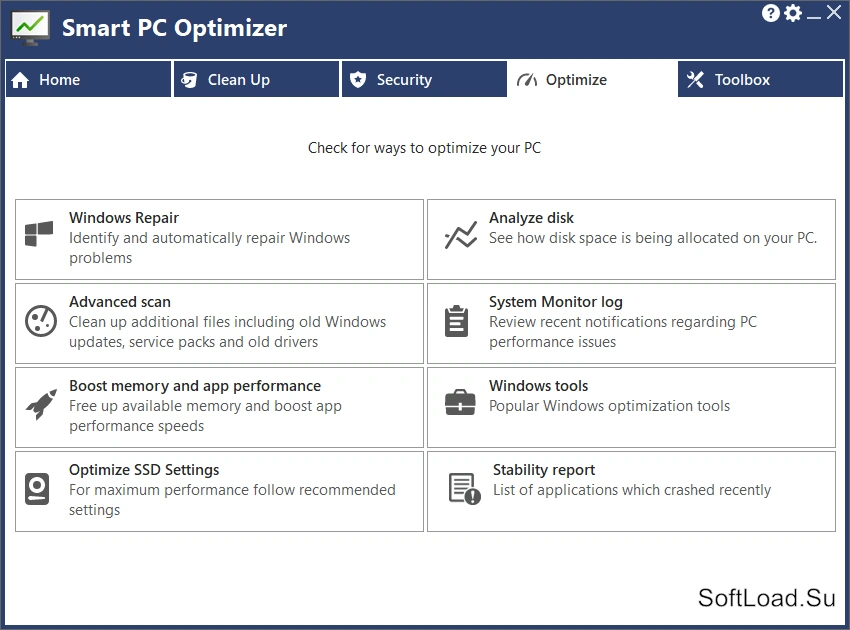This screenshot has height=630, width=850.
Task: Click the drive icon for Optimize SSD Settings
Action: coord(37,489)
